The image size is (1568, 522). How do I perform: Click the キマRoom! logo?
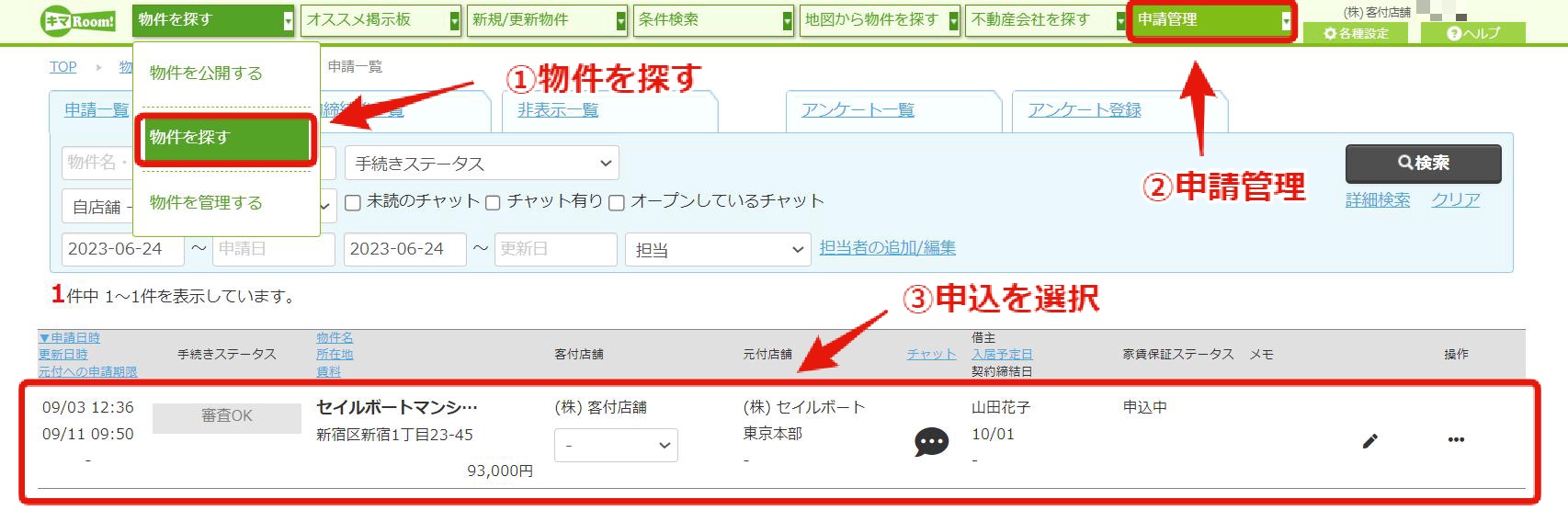(x=78, y=20)
